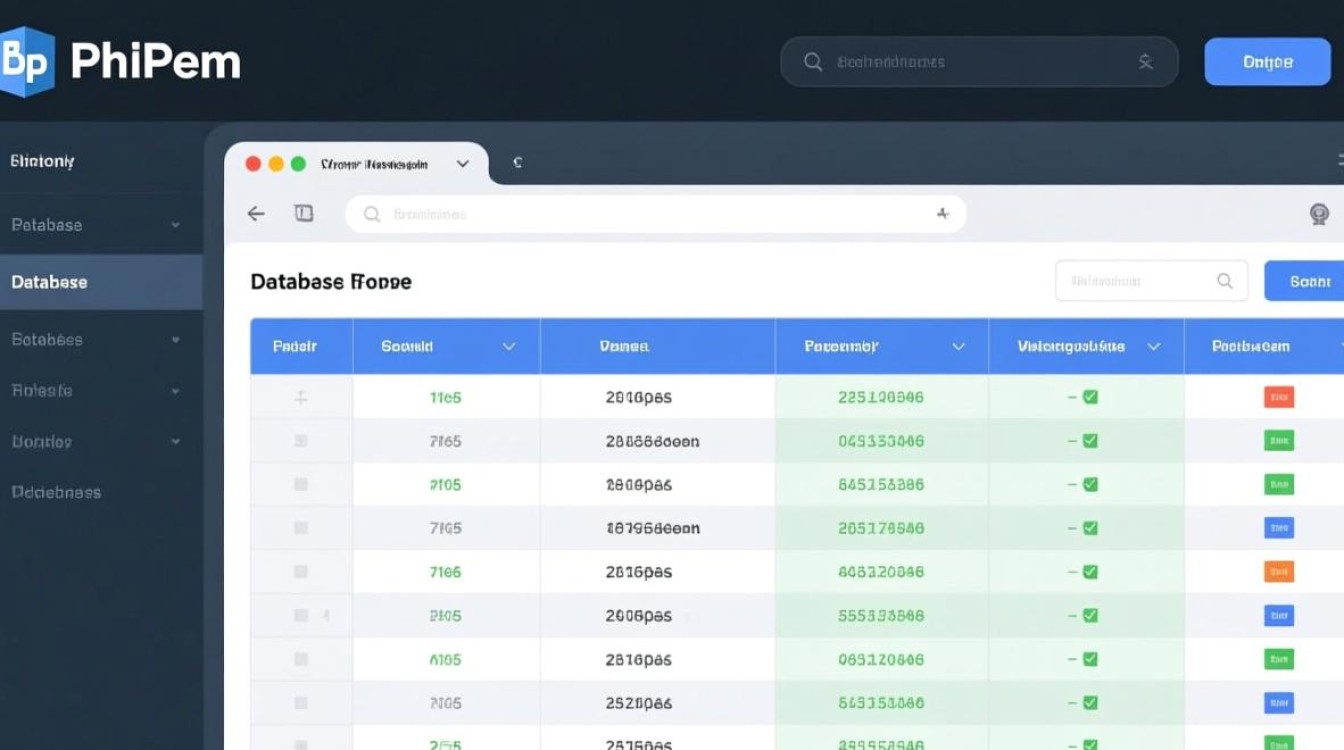The image size is (1344, 750).
Task: Click the sparkle icon inside the address bar
Action: tap(941, 214)
